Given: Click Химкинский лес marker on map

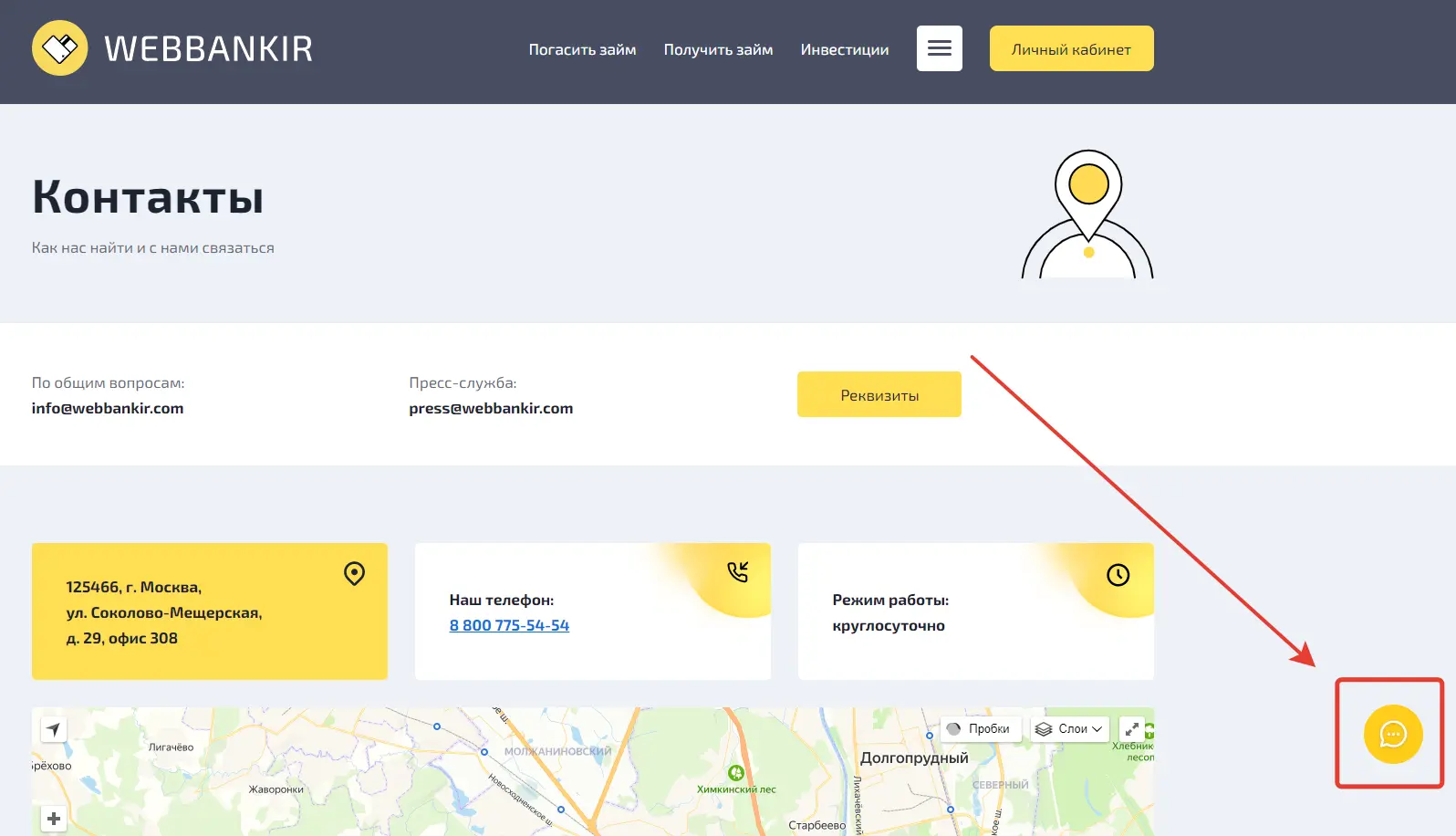Looking at the screenshot, I should [736, 773].
